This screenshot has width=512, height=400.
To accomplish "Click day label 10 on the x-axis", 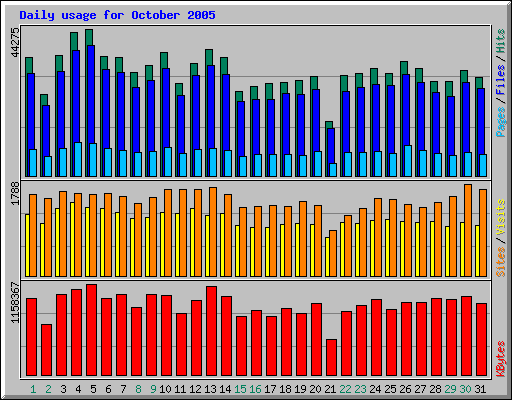I will [x=165, y=389].
